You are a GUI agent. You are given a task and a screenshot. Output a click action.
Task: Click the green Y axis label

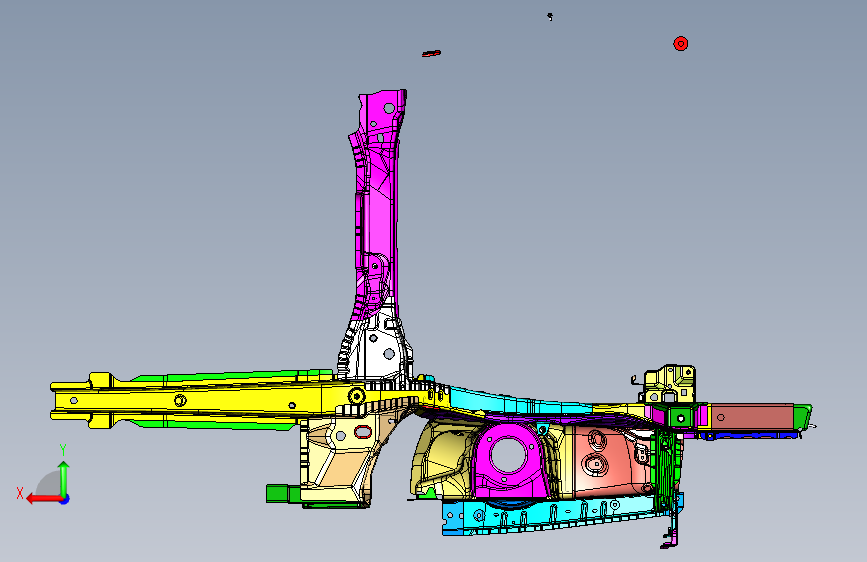pos(63,450)
